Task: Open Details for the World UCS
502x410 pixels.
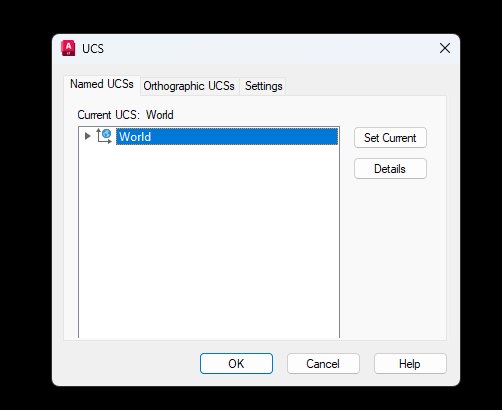Action: pyautogui.click(x=390, y=169)
